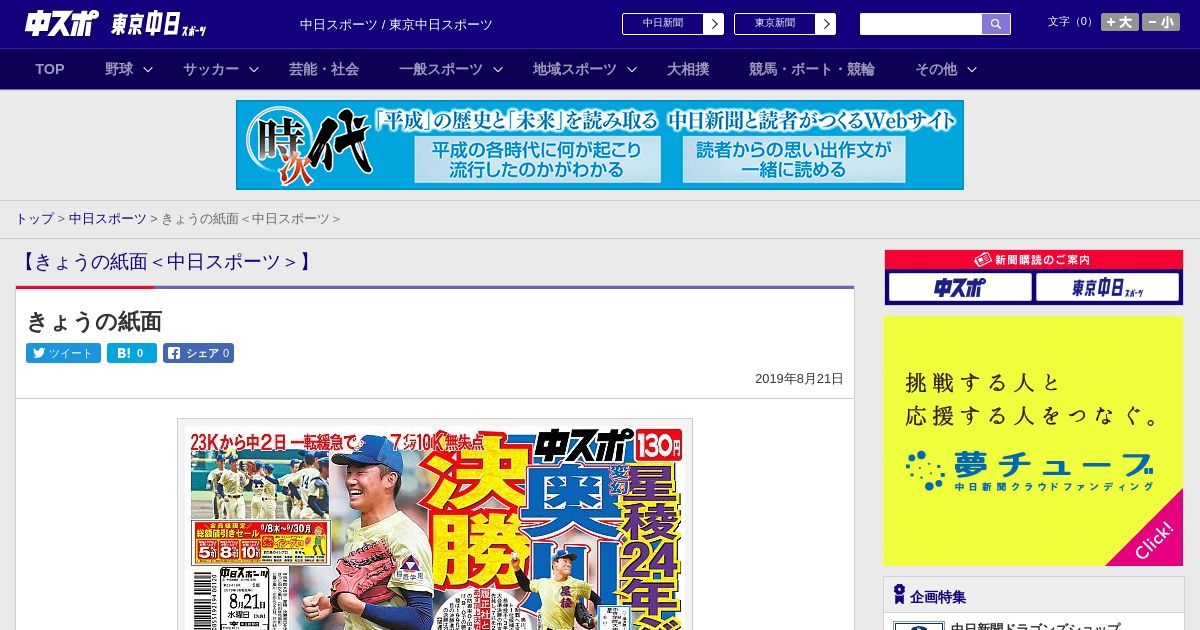Open the 中日新聞 link button
Viewport: 1200px width, 630px height.
[663, 24]
